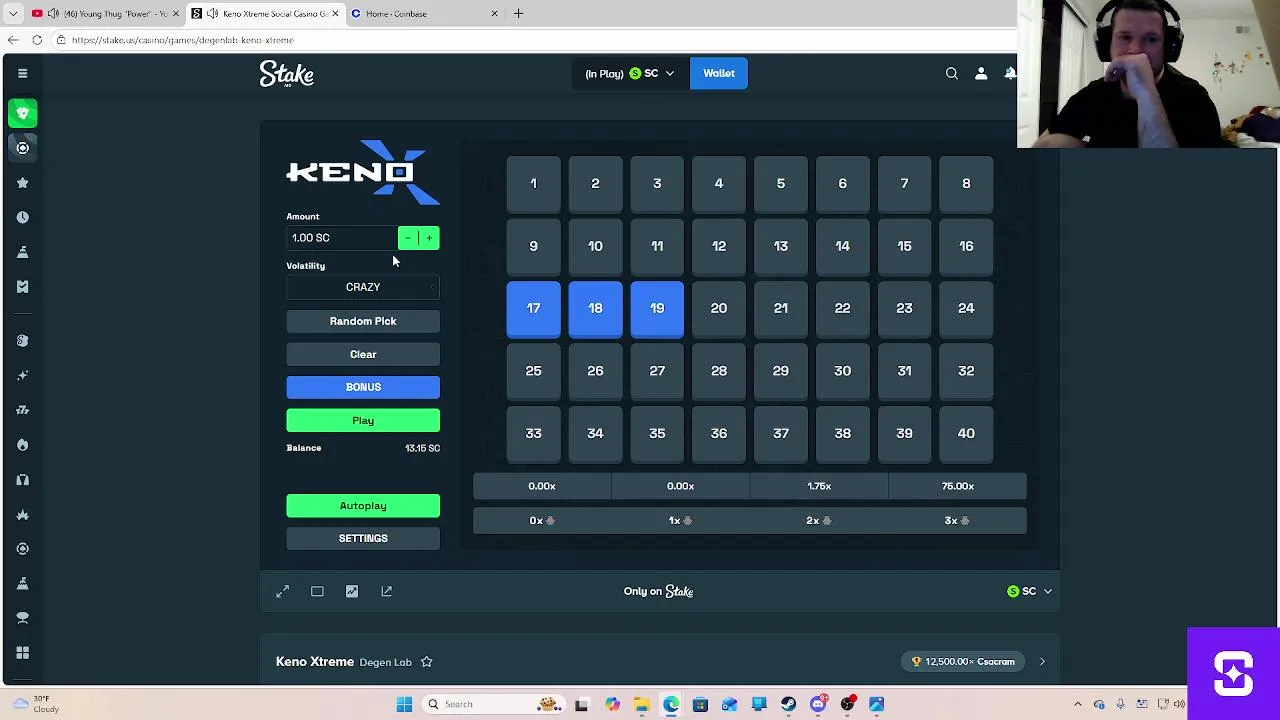Change the CRAZY volatility selector

363,287
